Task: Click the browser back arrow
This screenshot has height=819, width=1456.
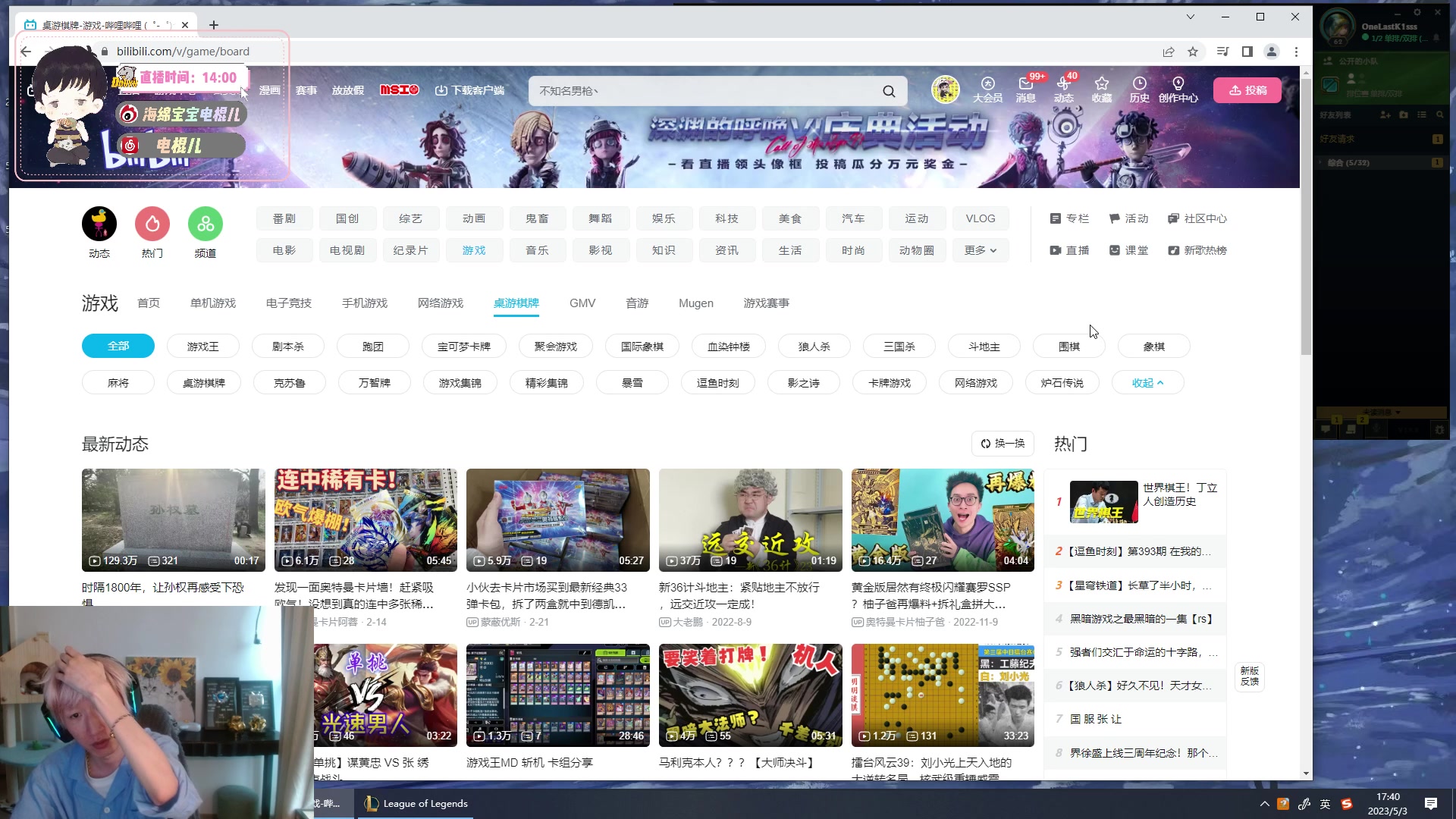Action: pos(27,52)
